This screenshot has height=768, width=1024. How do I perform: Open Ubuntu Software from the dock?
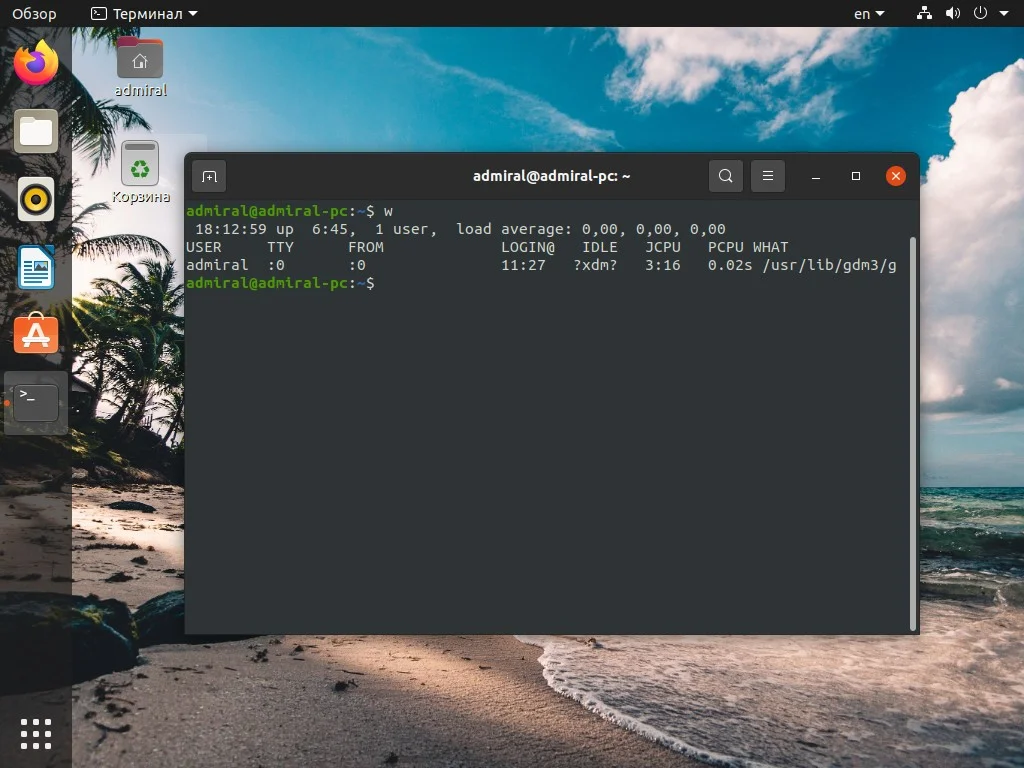pos(35,334)
